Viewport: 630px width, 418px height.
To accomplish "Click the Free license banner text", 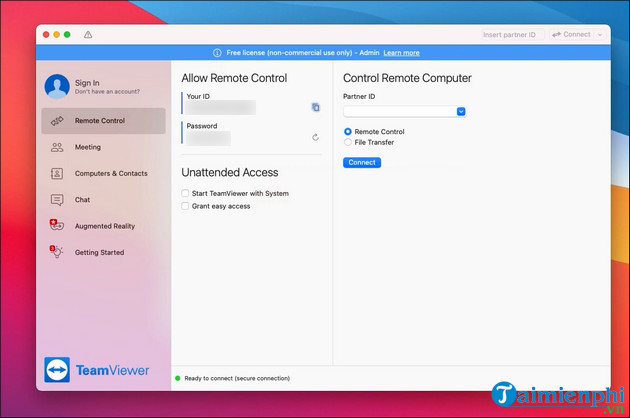I will (303, 53).
